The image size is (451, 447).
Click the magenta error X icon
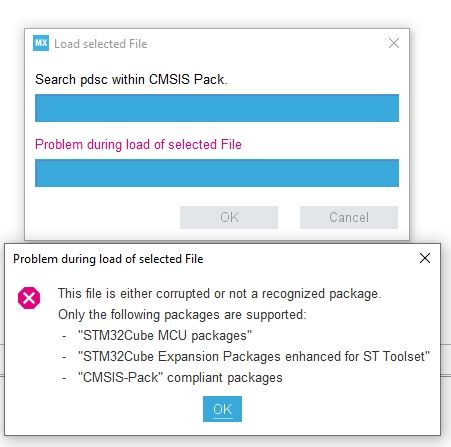[x=29, y=298]
